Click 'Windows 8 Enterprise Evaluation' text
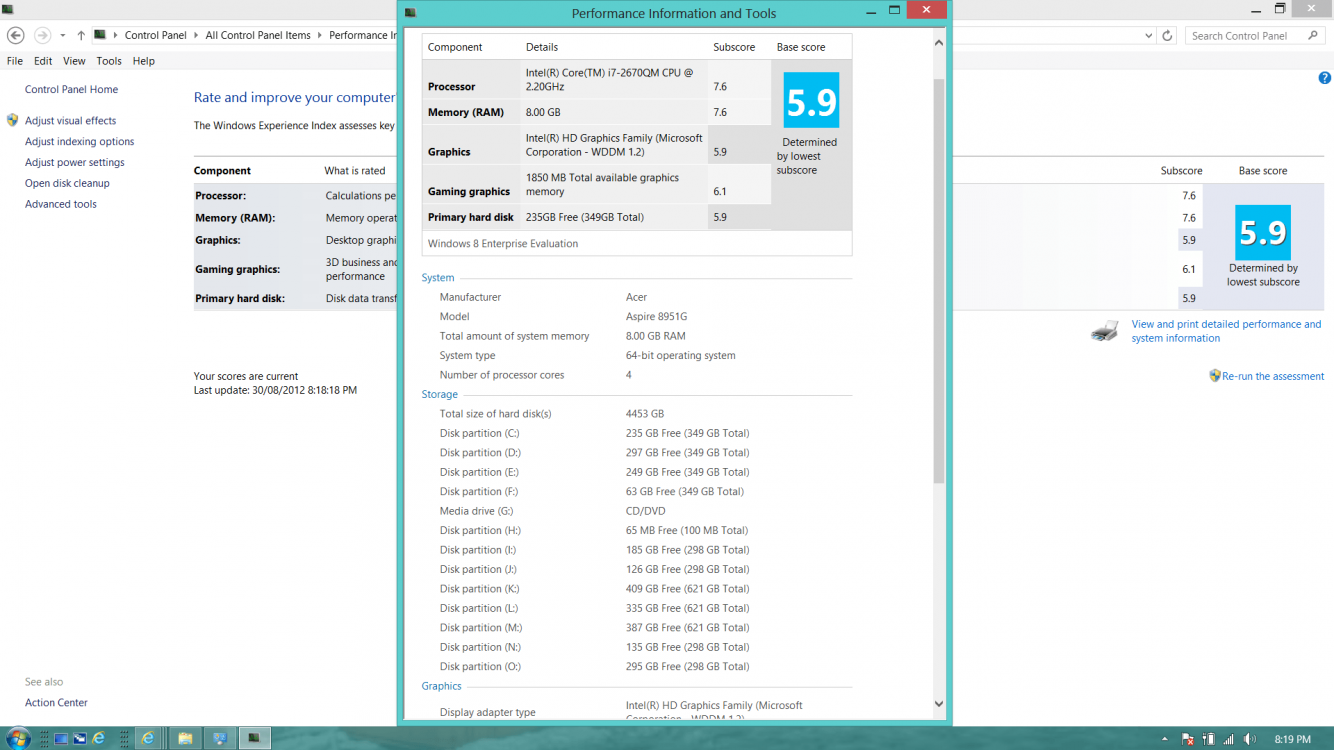This screenshot has width=1334, height=750. pyautogui.click(x=503, y=243)
